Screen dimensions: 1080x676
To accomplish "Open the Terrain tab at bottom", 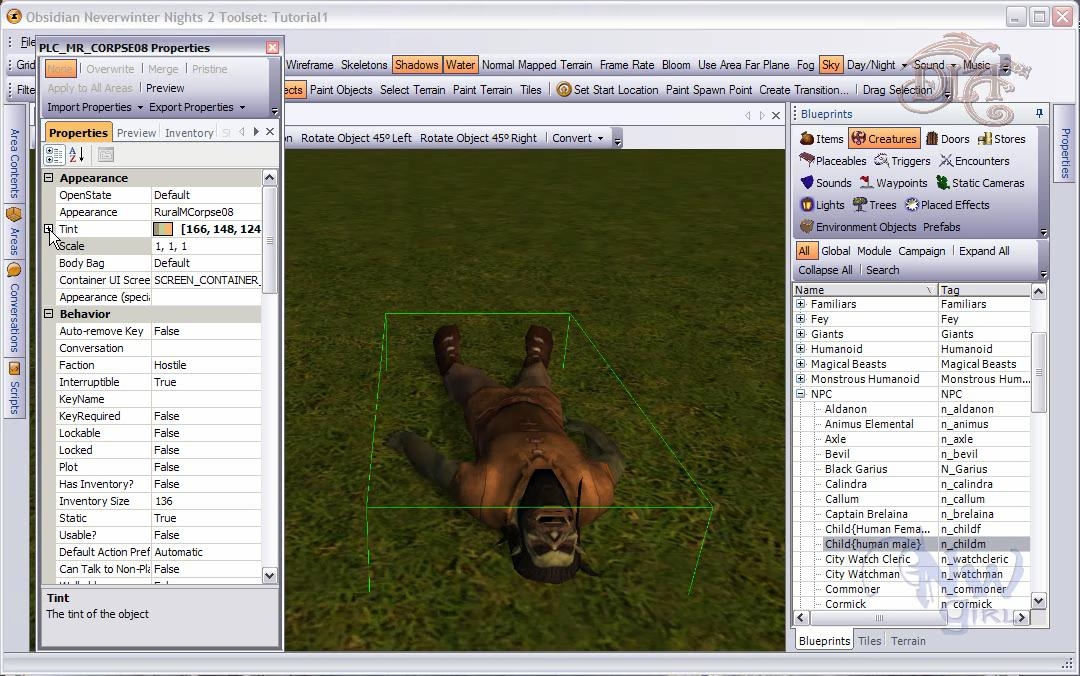I will tap(908, 641).
